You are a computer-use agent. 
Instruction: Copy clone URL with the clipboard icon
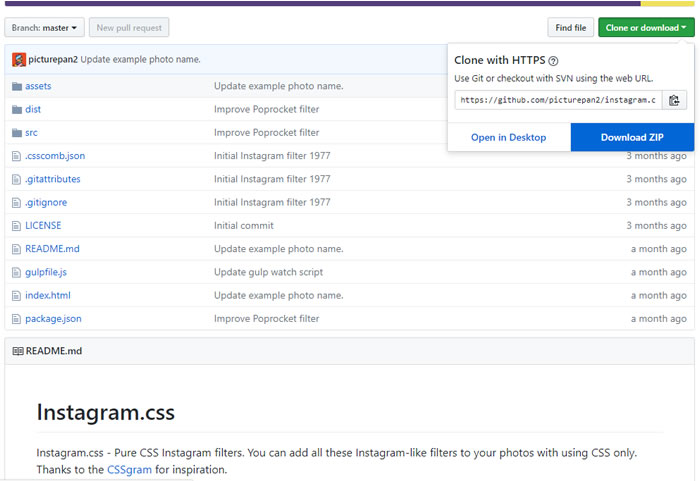(674, 100)
